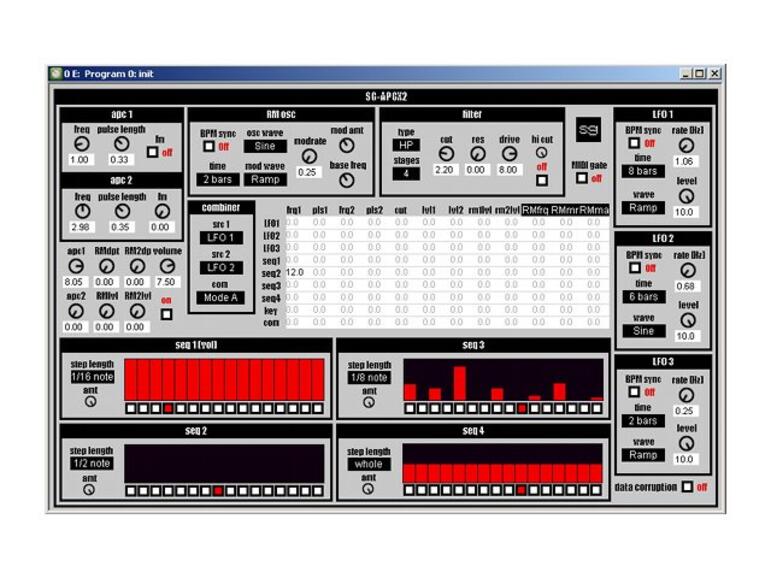Click the base freq knob

point(347,180)
